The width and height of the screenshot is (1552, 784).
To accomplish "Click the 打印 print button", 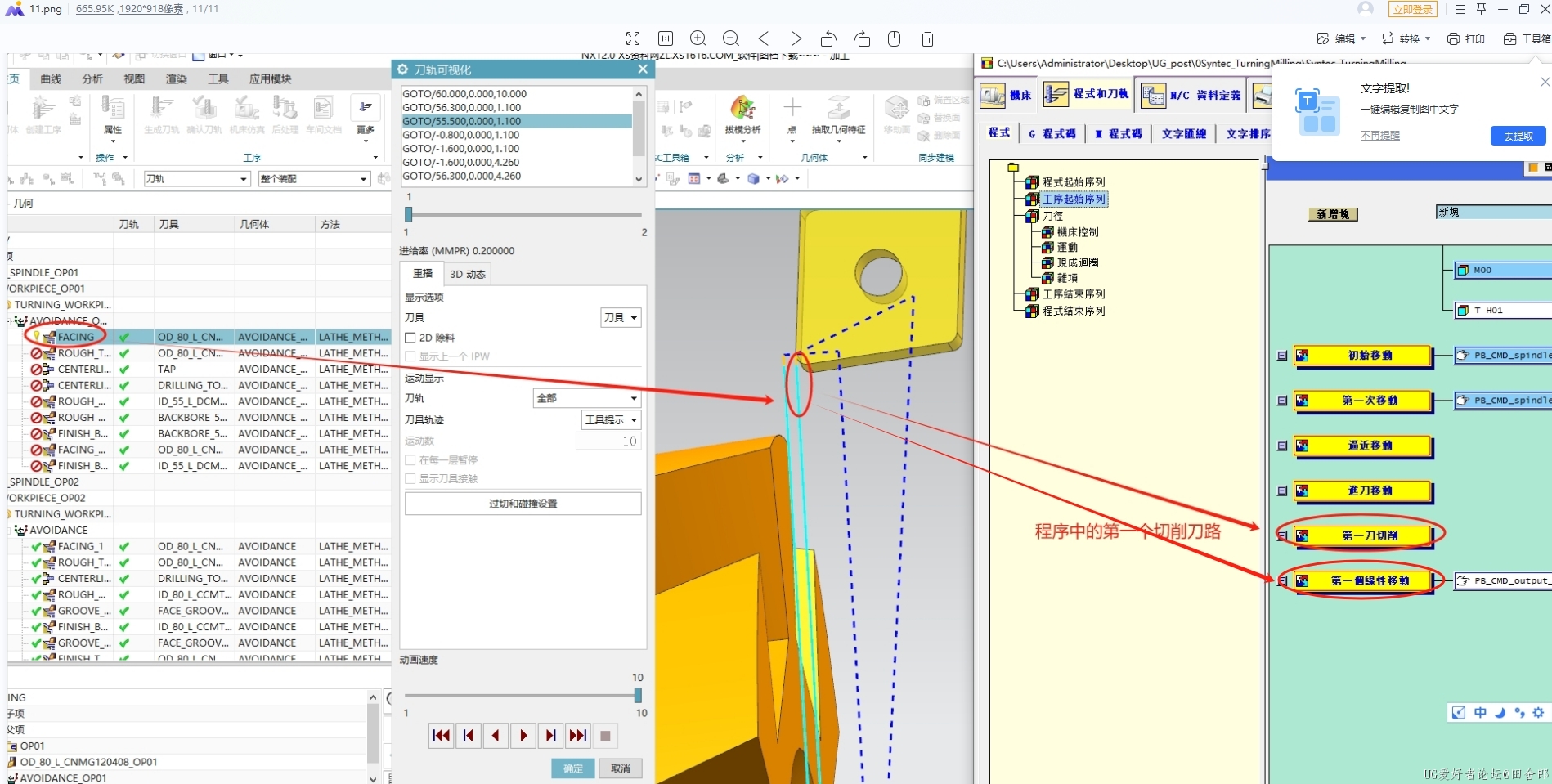I will coord(1466,38).
